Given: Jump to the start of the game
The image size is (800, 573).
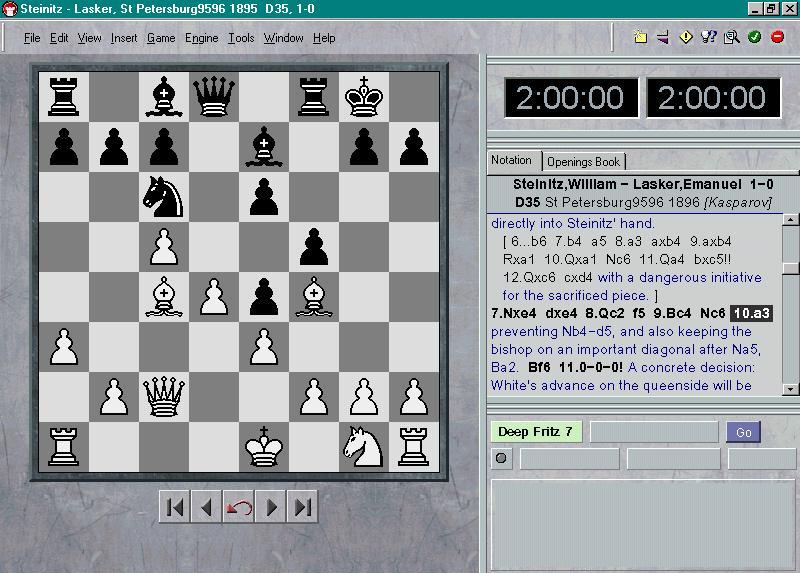Looking at the screenshot, I should [x=174, y=508].
